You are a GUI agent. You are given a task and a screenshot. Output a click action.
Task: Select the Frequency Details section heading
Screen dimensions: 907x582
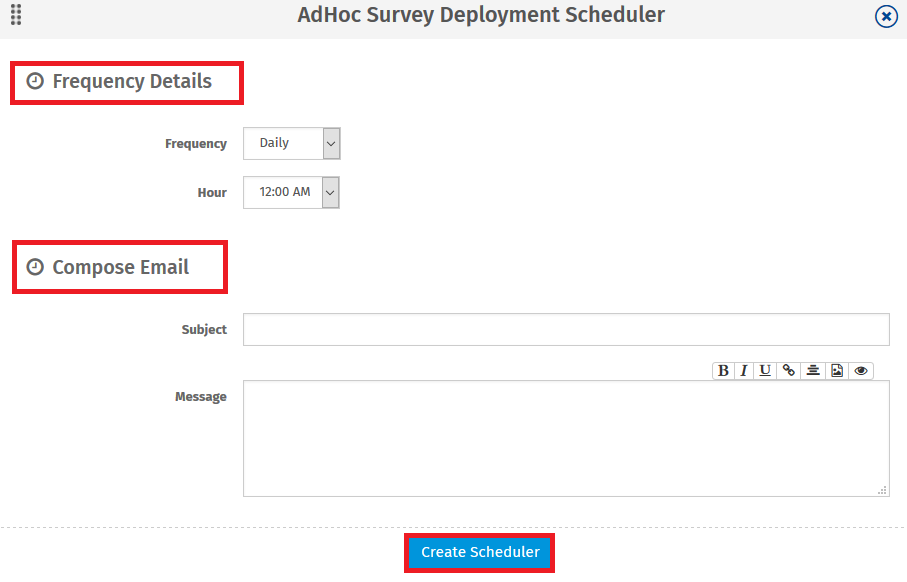132,82
